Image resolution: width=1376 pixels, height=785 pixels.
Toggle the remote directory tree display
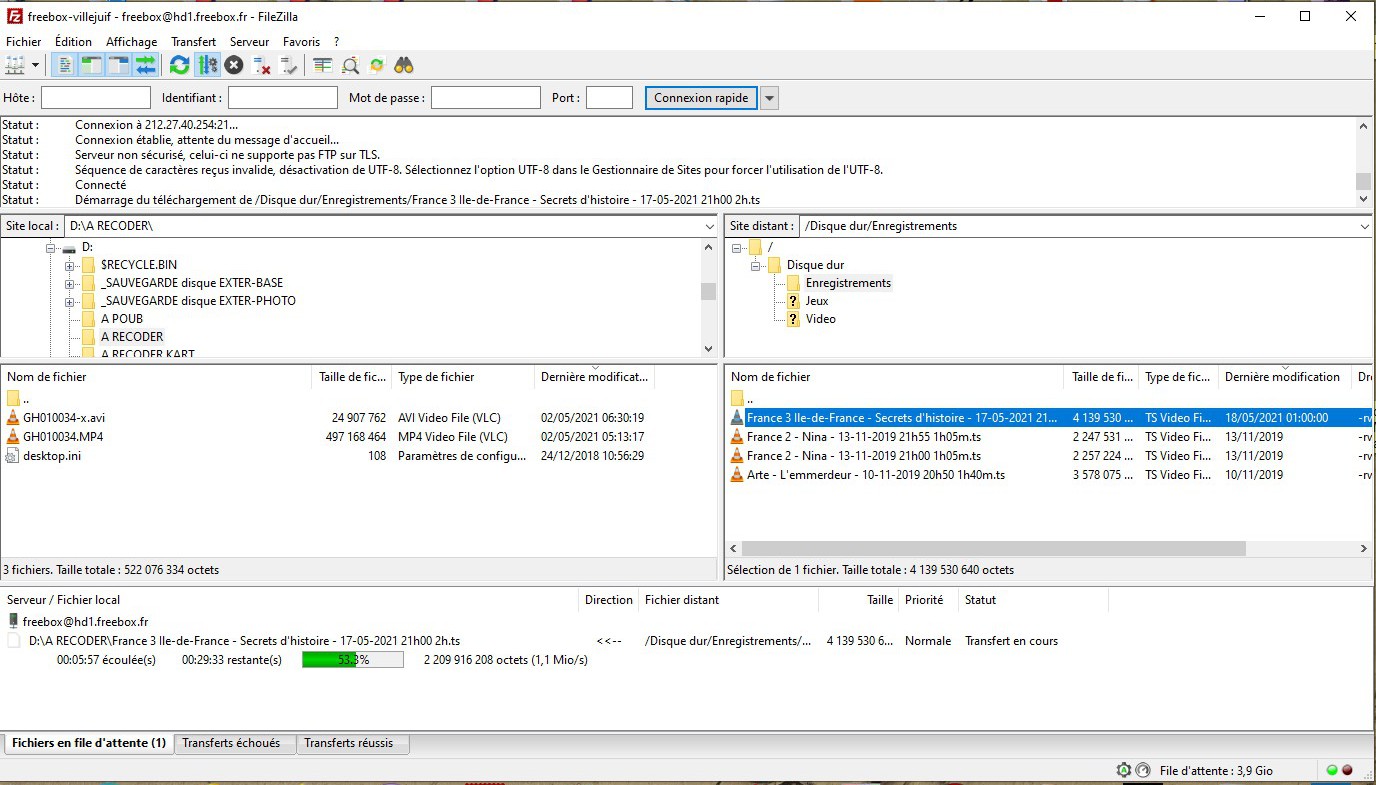[119, 65]
